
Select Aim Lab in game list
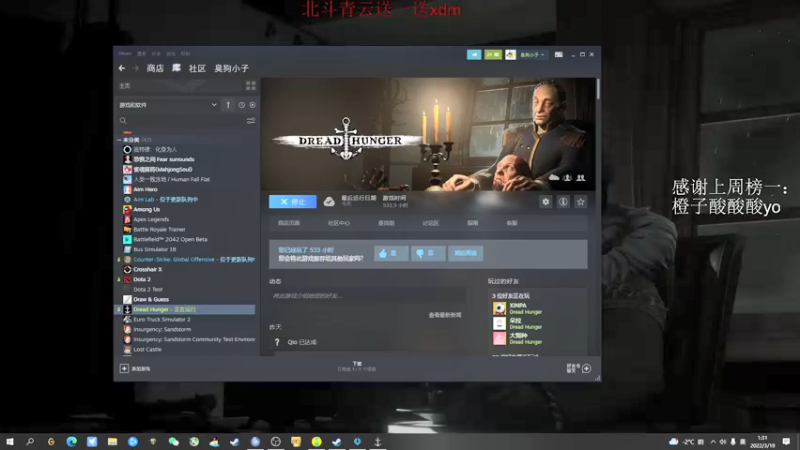coord(165,199)
